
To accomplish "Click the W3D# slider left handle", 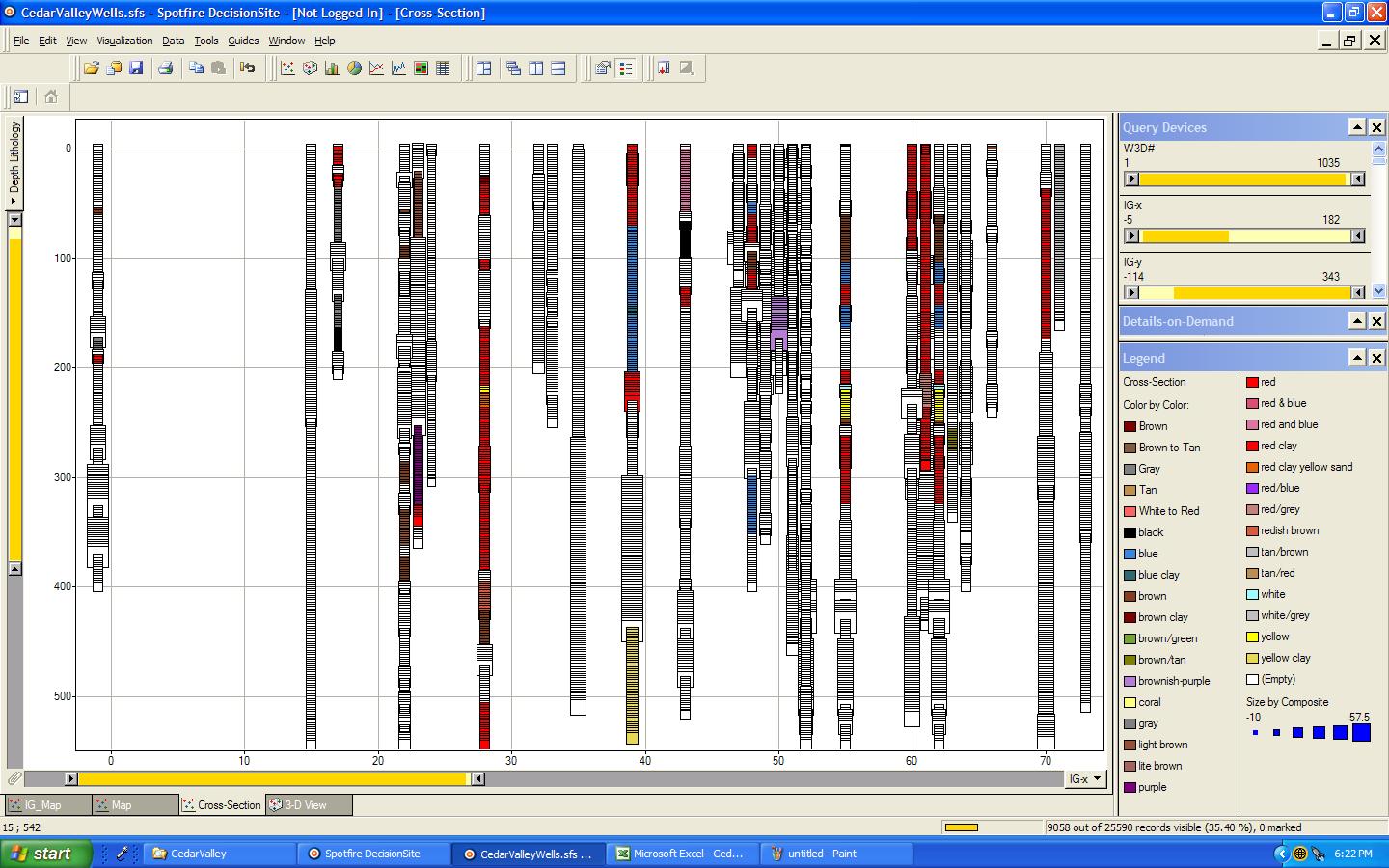I will pyautogui.click(x=1132, y=179).
